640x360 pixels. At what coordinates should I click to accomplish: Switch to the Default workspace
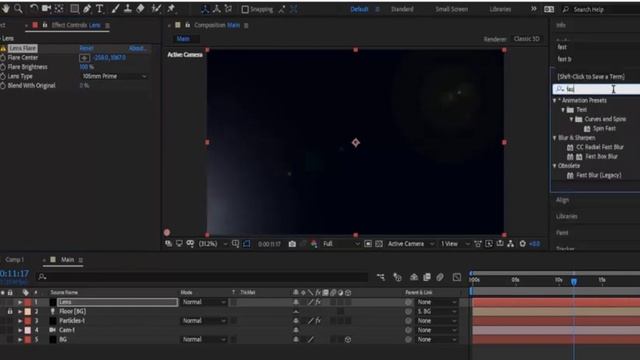tap(359, 9)
